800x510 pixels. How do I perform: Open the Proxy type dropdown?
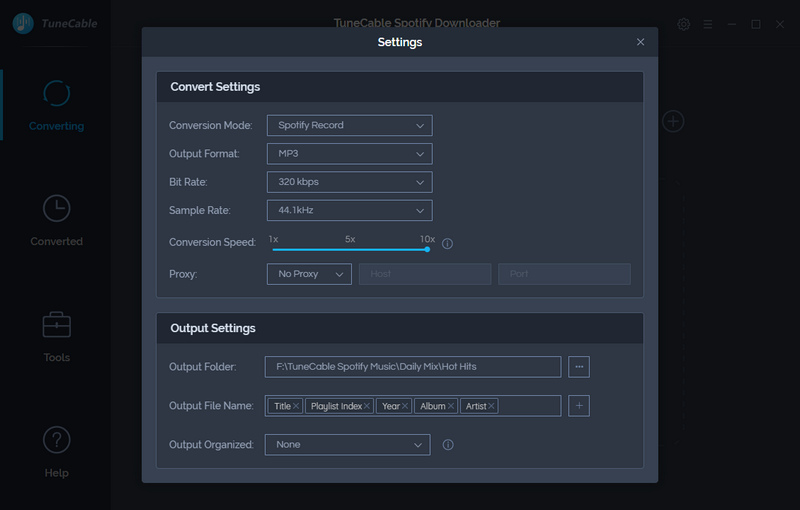tap(309, 274)
